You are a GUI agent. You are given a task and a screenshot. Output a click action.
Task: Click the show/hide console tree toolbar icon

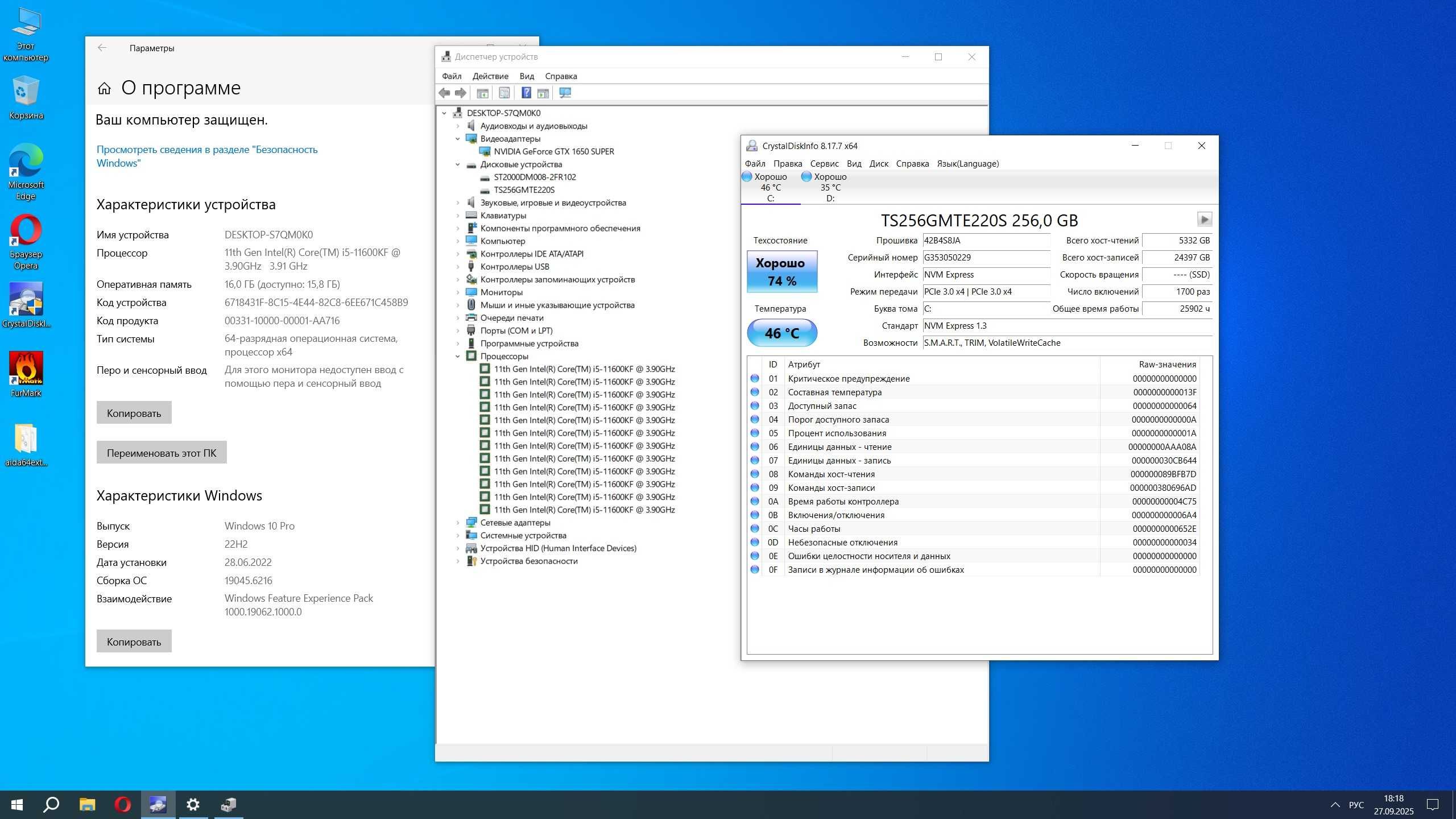tap(482, 93)
